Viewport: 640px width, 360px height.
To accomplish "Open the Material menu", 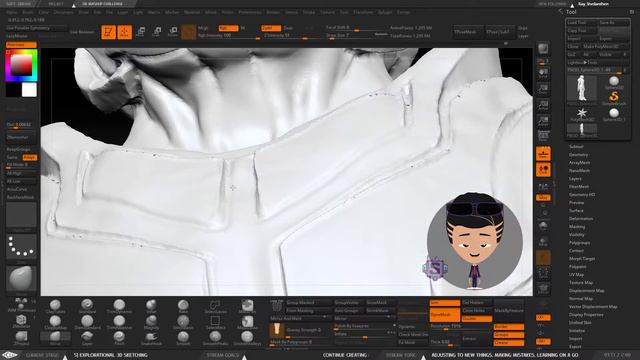I will pyautogui.click(x=192, y=12).
